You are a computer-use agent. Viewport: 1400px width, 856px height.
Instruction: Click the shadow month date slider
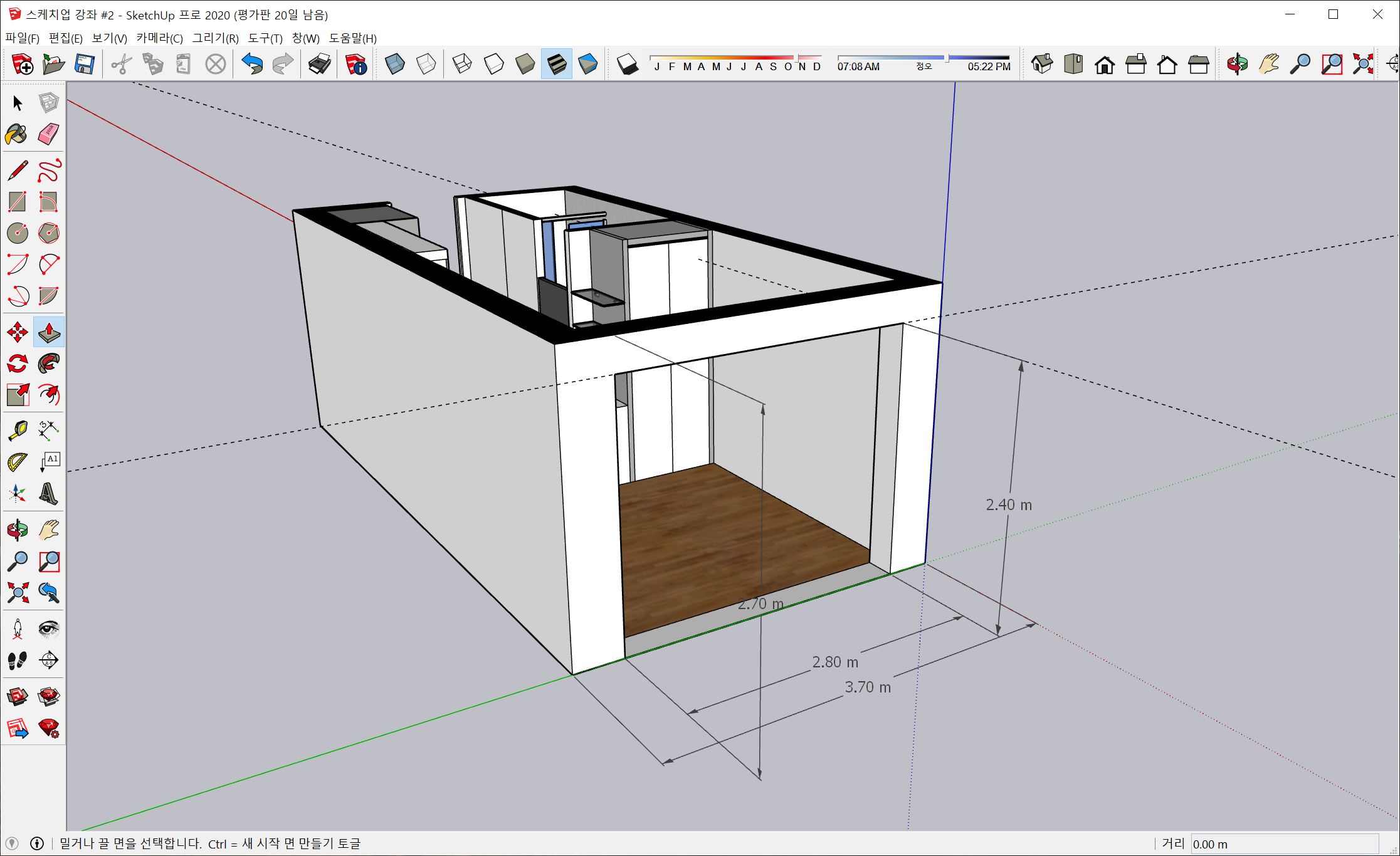coord(736,58)
